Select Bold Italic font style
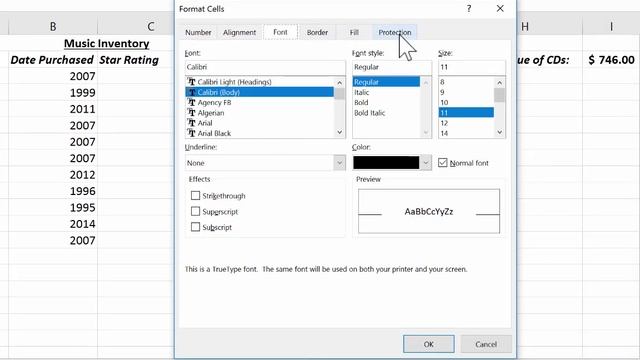 pyautogui.click(x=386, y=113)
